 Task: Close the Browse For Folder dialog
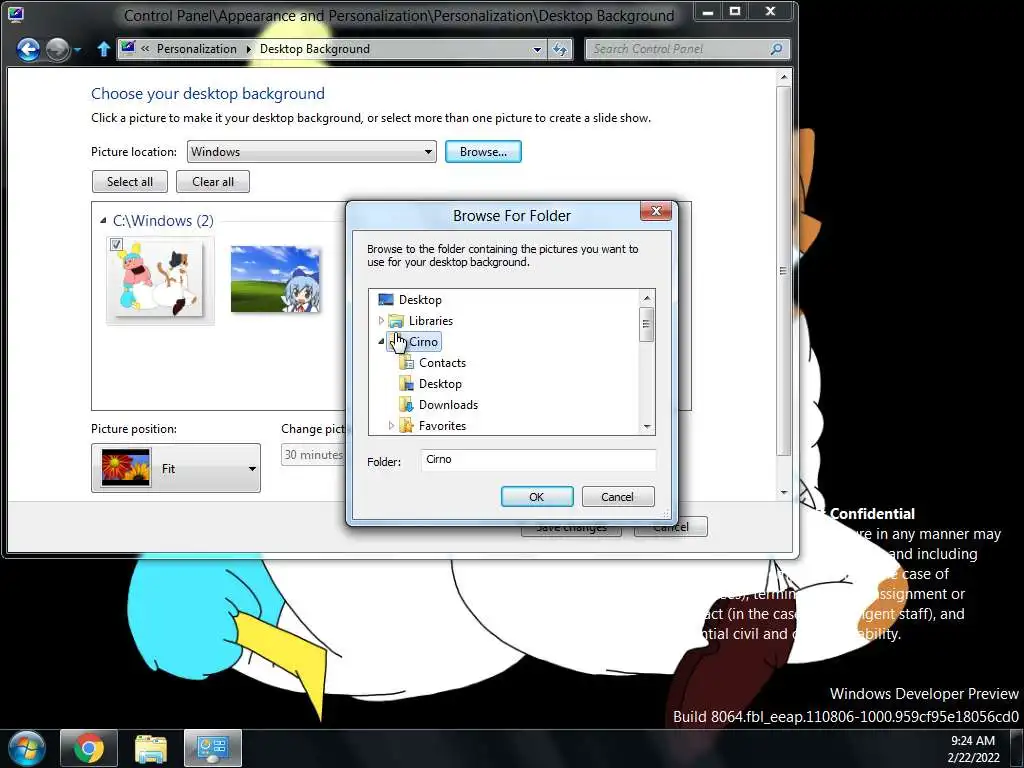pyautogui.click(x=656, y=211)
